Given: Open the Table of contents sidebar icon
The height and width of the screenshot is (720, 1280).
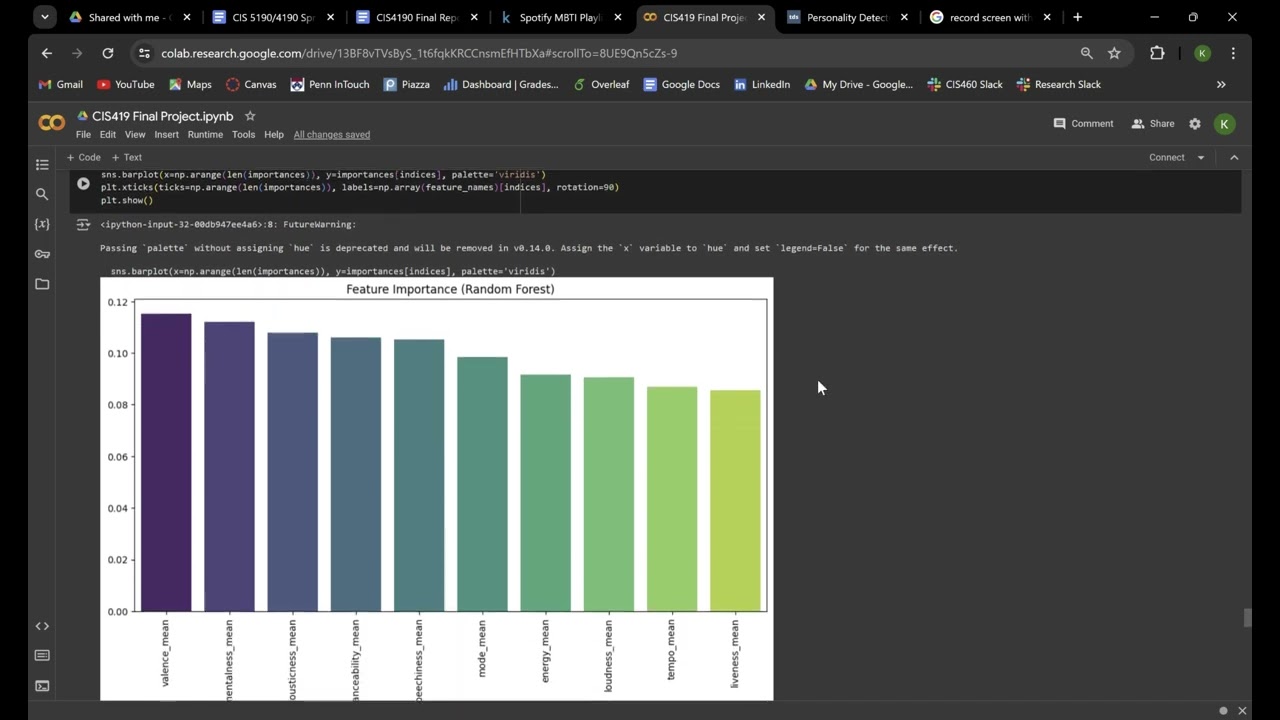Looking at the screenshot, I should [x=42, y=164].
